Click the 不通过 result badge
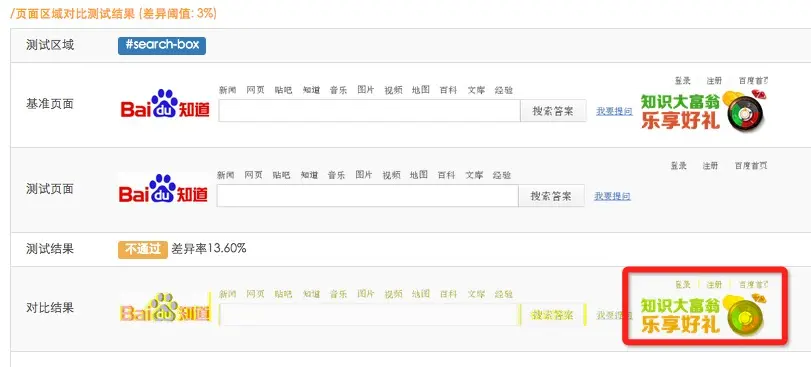811x367 pixels. (x=143, y=249)
